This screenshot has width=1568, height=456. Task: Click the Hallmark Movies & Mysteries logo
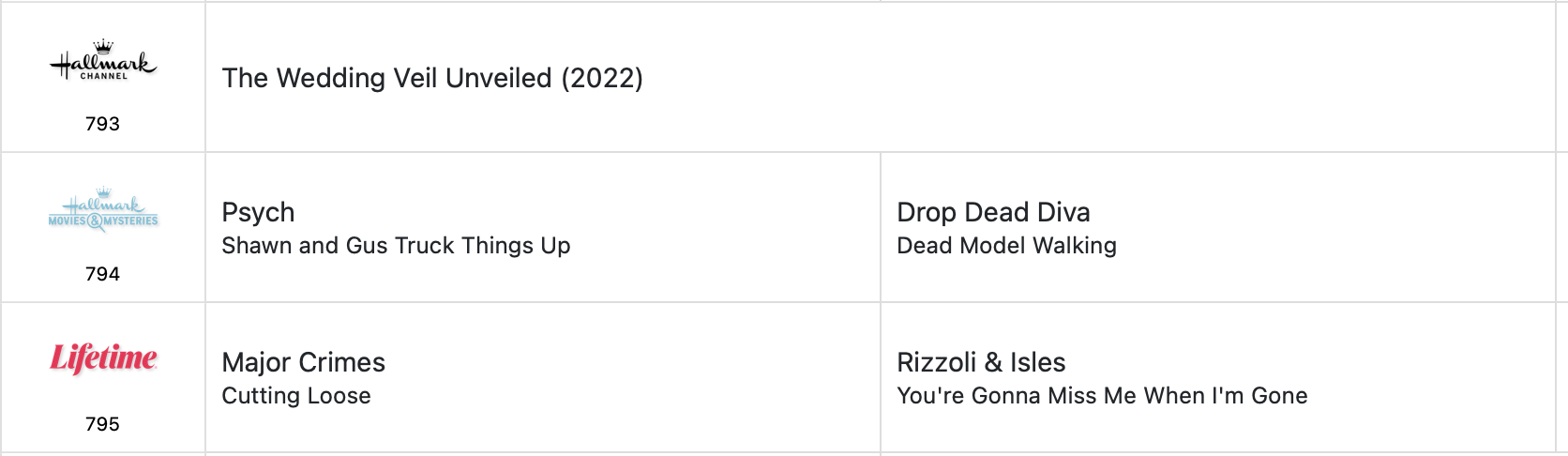click(x=103, y=211)
